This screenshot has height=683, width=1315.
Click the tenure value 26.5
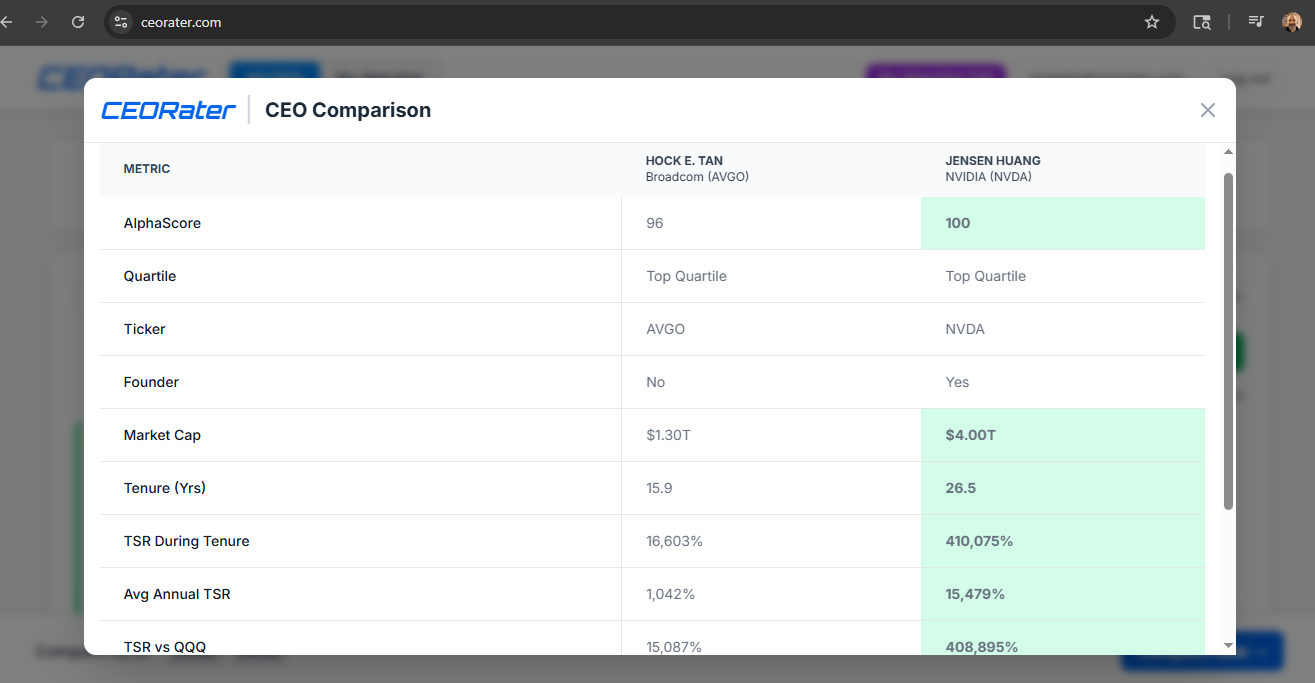(961, 488)
